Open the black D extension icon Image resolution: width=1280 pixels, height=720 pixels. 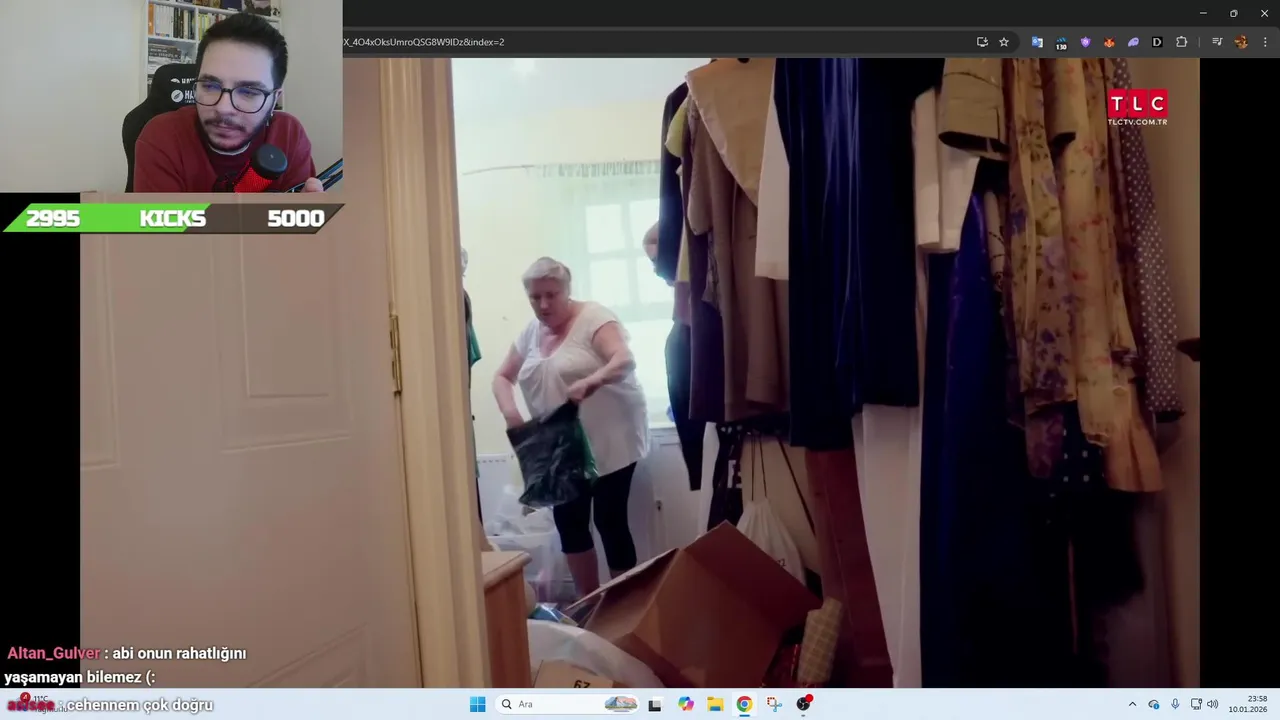[x=1157, y=42]
